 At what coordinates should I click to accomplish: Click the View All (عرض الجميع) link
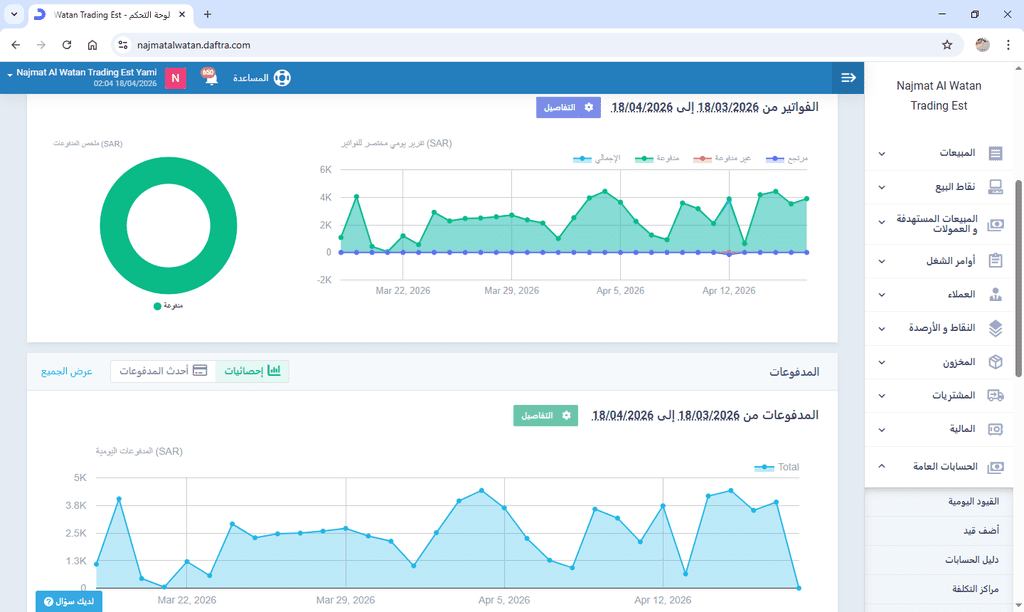[67, 371]
